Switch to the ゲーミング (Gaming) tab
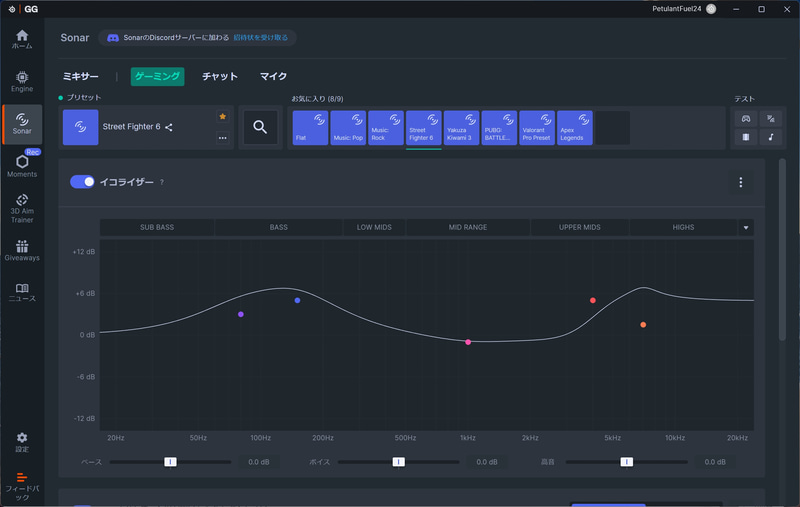 pyautogui.click(x=157, y=77)
